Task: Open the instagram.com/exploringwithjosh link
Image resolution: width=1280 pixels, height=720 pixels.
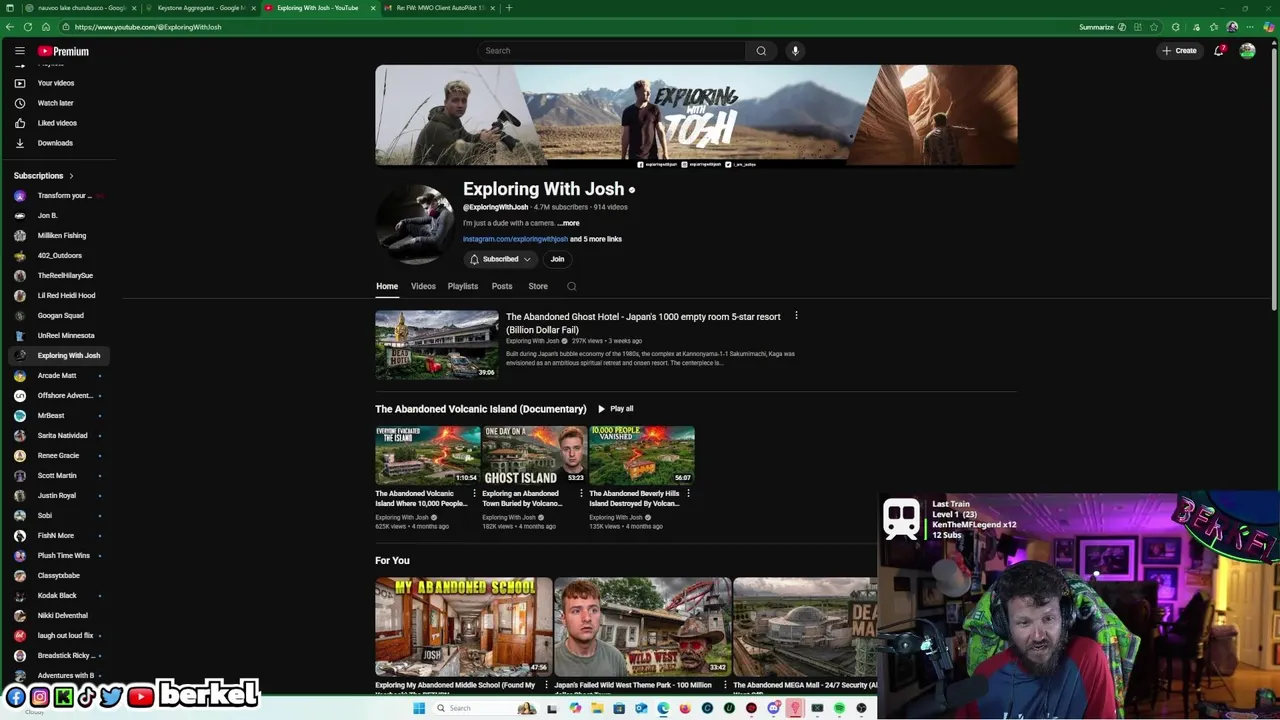Action: click(515, 239)
